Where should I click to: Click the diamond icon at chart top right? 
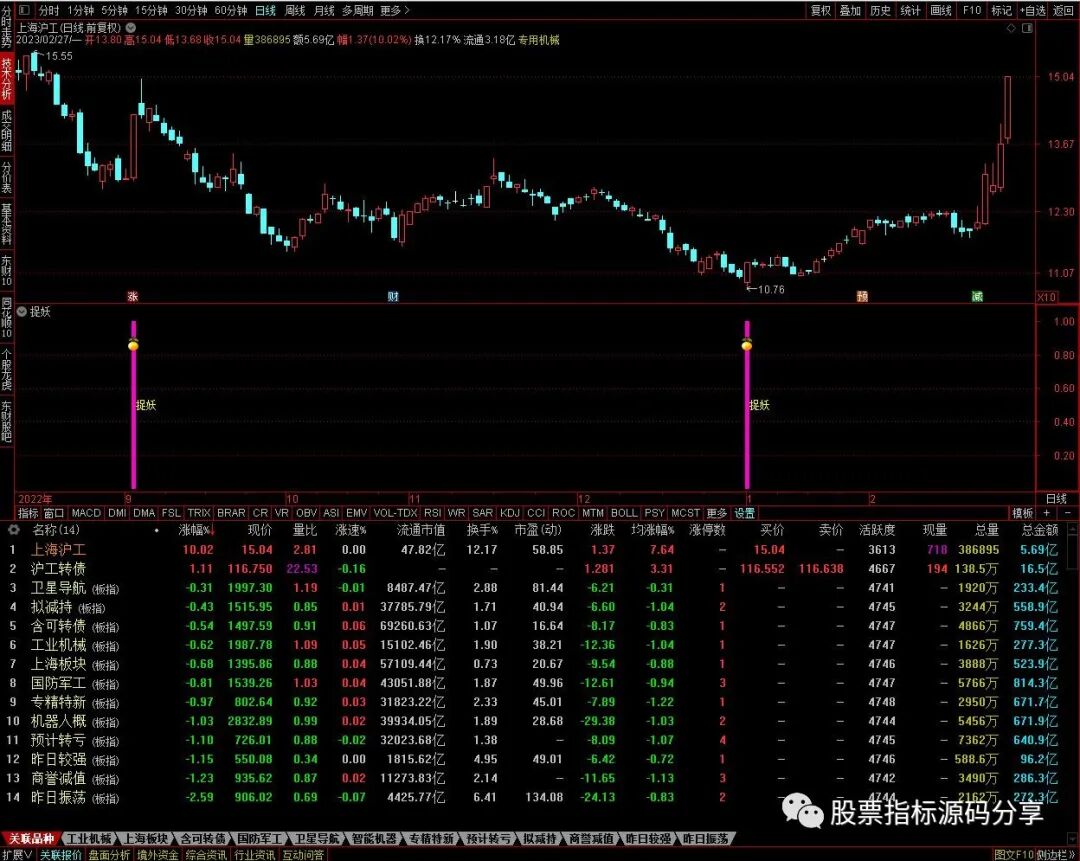click(1011, 28)
